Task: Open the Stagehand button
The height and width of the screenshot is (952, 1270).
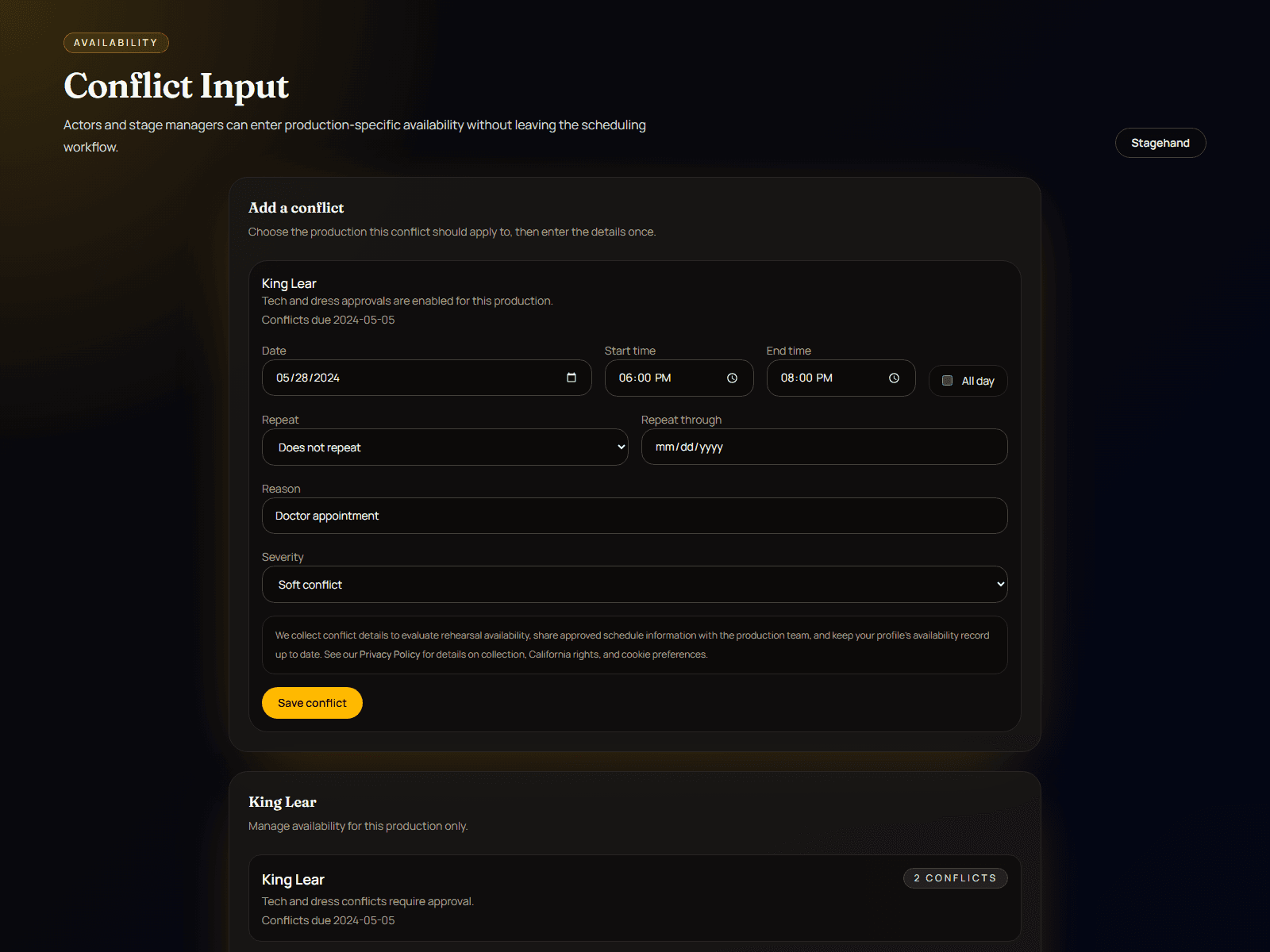Action: tap(1160, 143)
